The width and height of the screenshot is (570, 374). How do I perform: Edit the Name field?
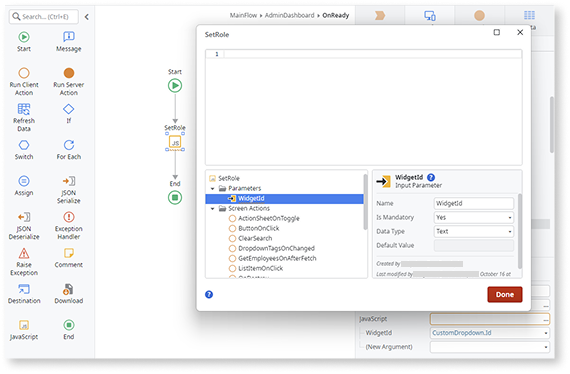tap(474, 204)
